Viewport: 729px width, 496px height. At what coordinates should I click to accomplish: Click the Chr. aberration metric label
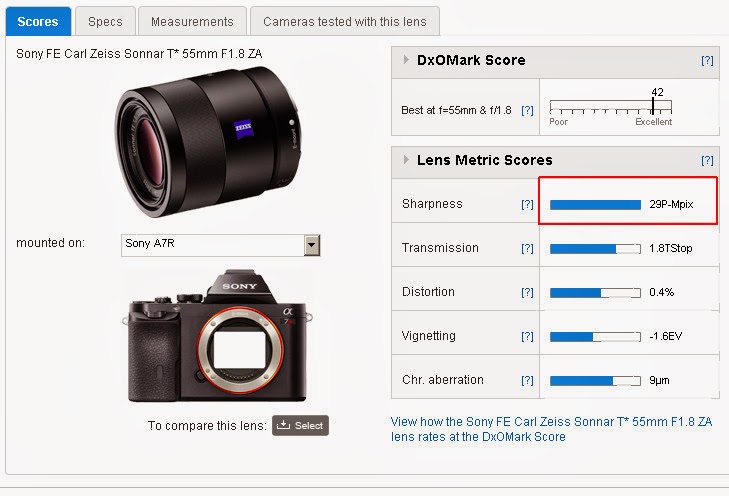tap(443, 380)
